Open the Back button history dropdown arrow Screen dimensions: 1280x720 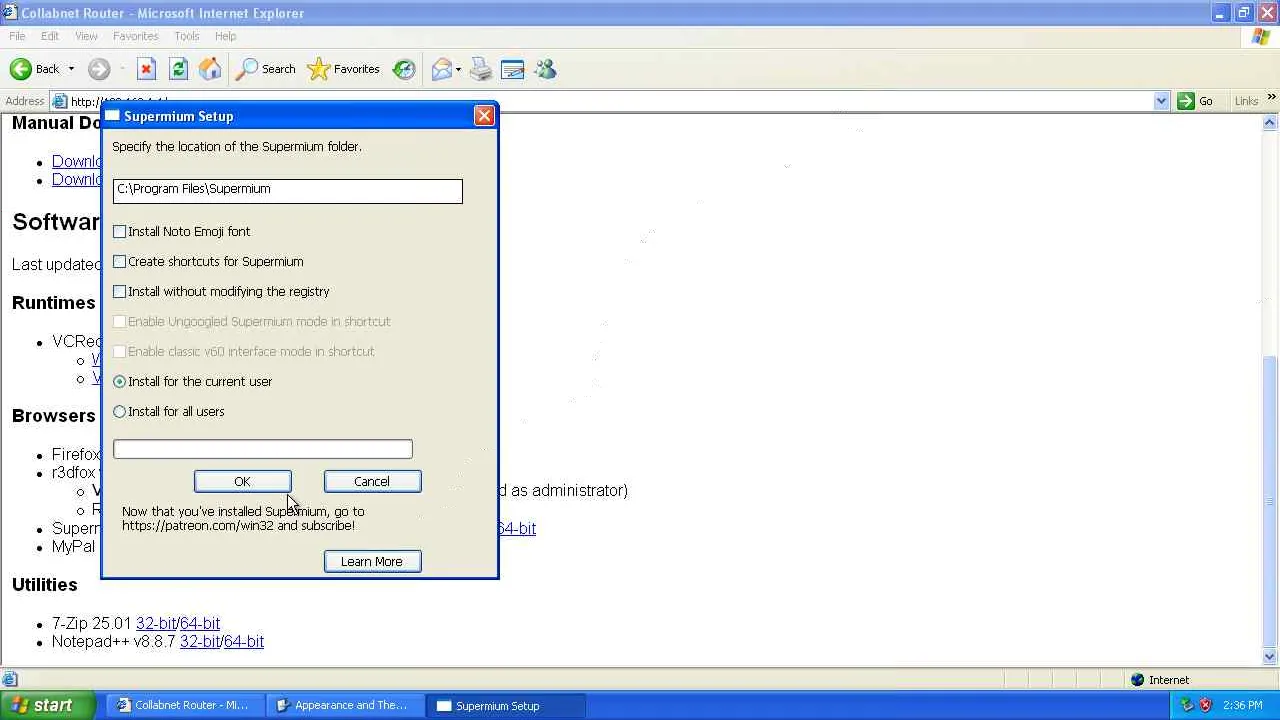pos(70,69)
